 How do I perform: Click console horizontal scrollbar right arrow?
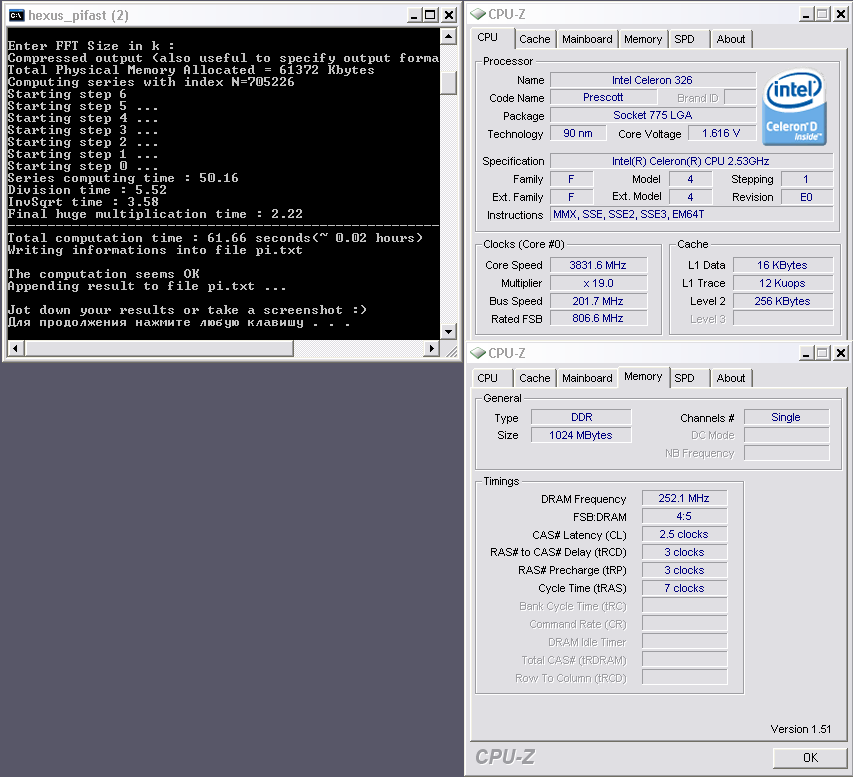coord(431,348)
